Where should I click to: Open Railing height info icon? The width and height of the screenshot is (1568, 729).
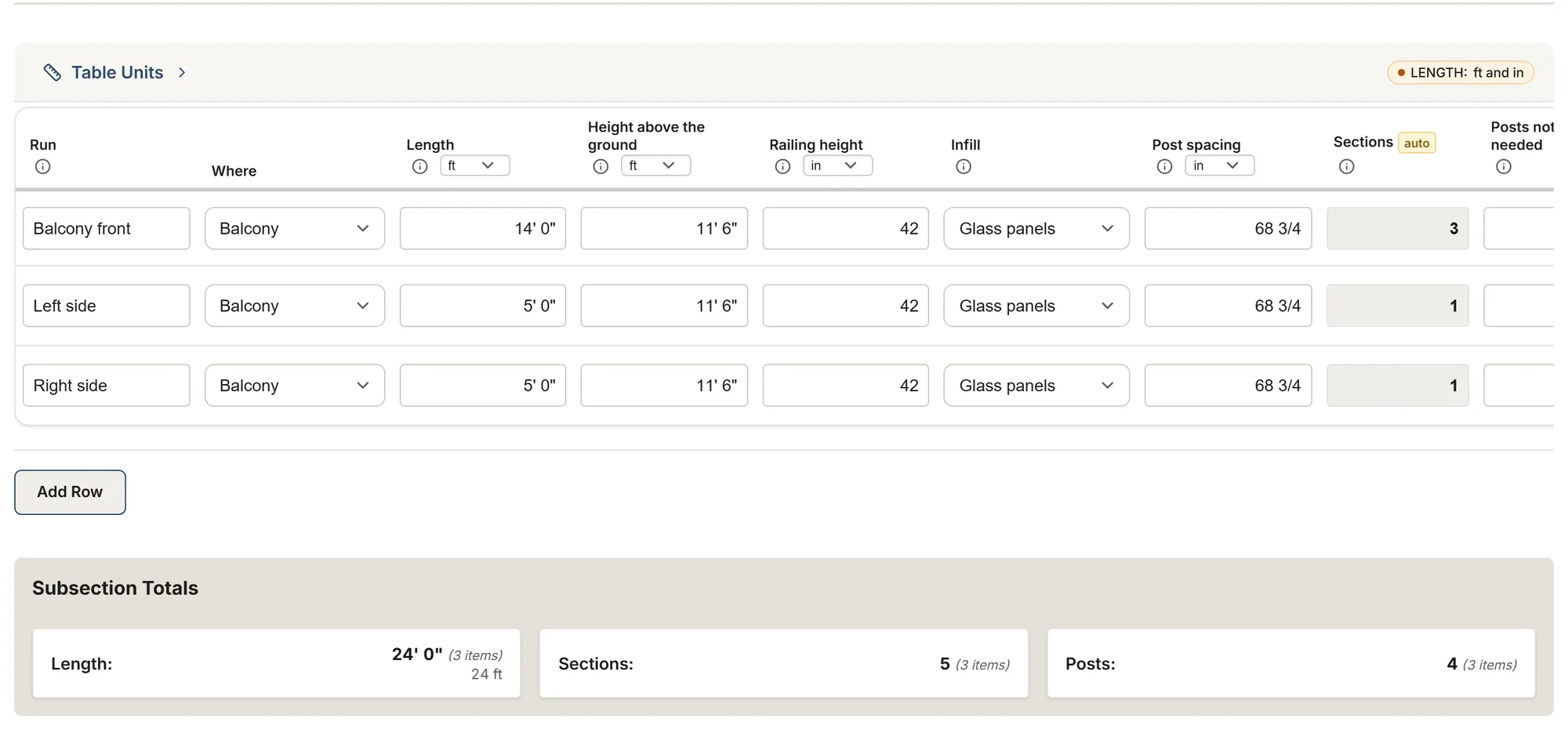pyautogui.click(x=782, y=166)
